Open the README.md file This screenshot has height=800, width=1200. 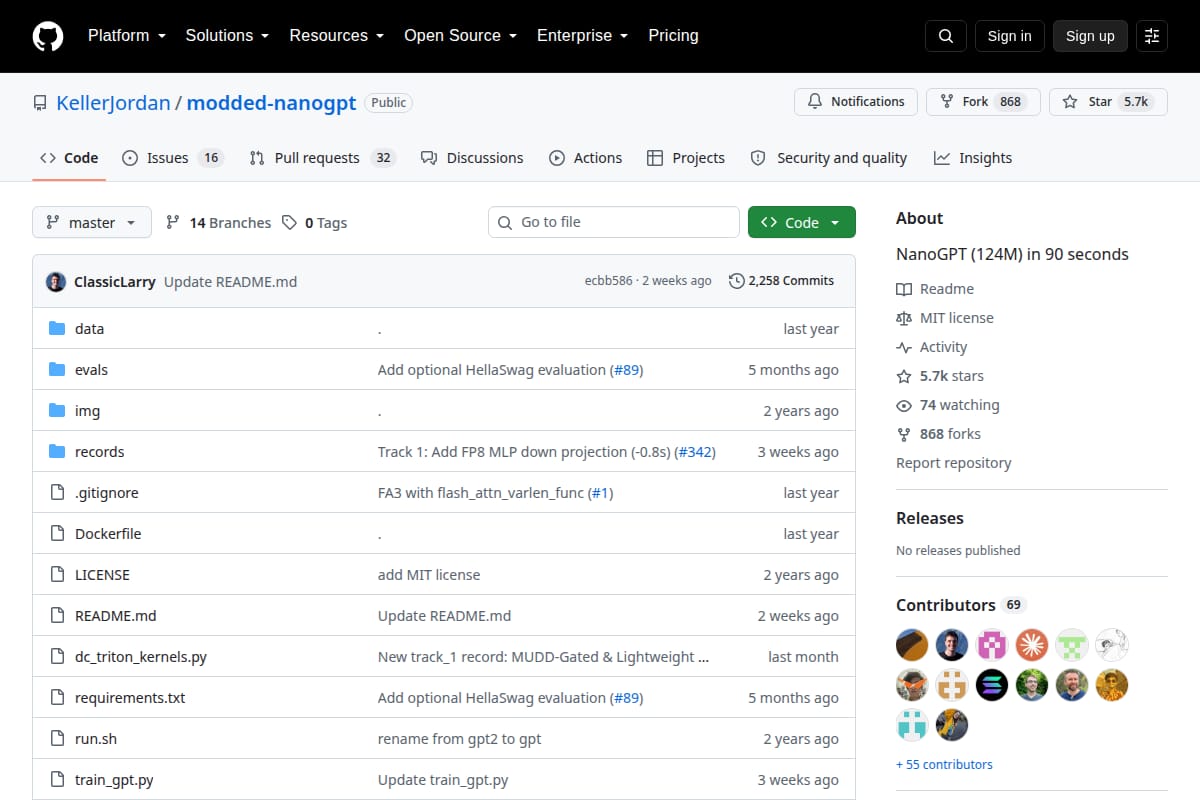116,616
